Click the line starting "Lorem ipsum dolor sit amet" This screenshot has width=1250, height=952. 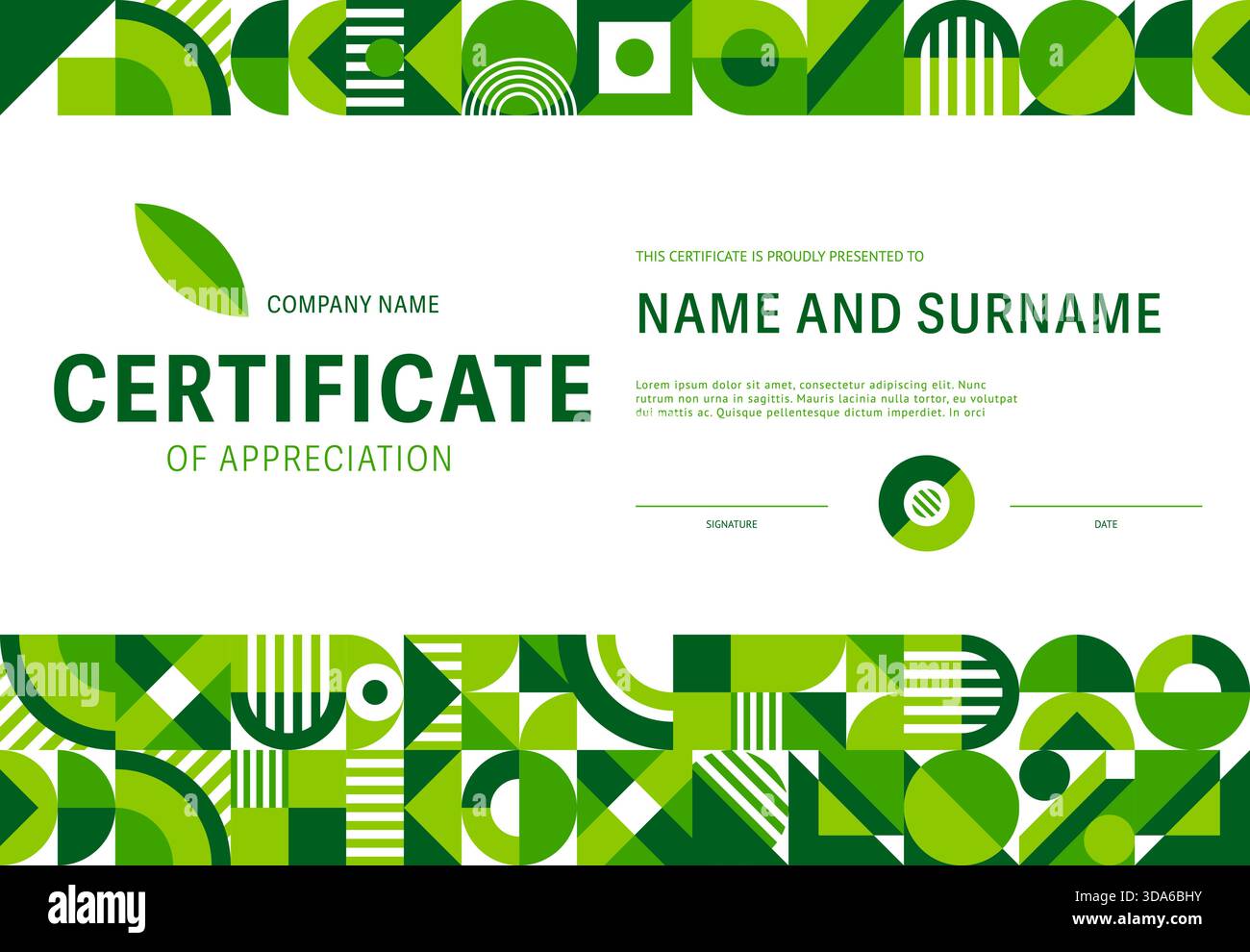[x=812, y=384]
